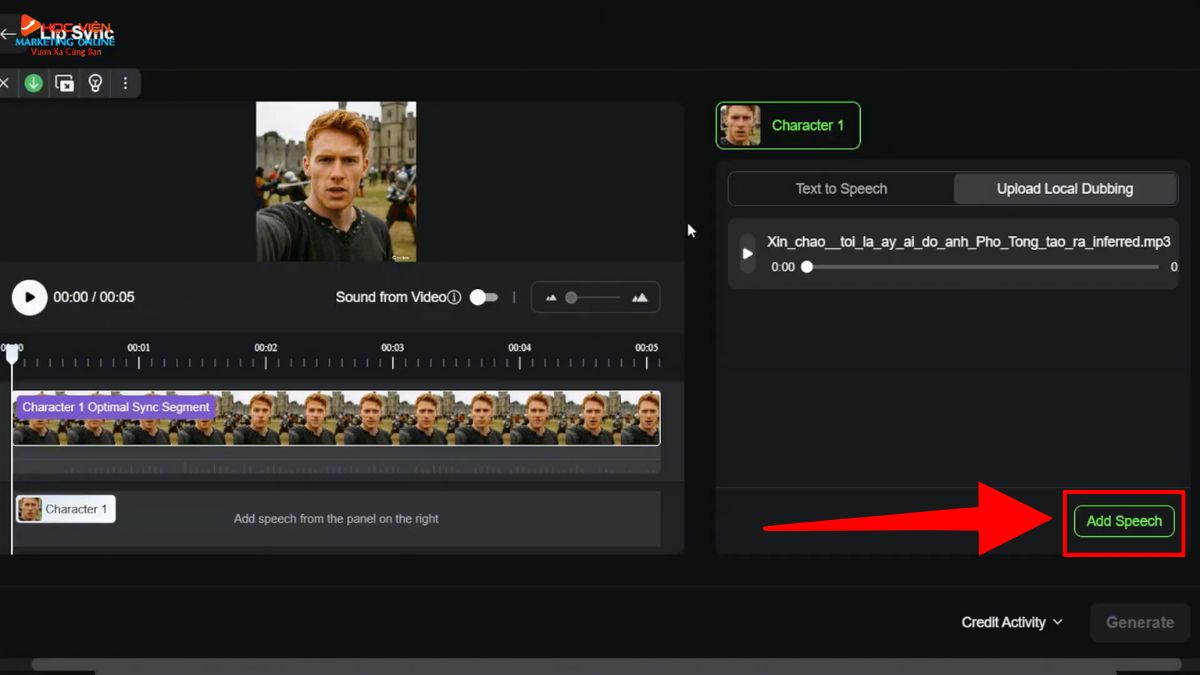Click the picture-in-picture icon in floating toolbar

[x=64, y=83]
